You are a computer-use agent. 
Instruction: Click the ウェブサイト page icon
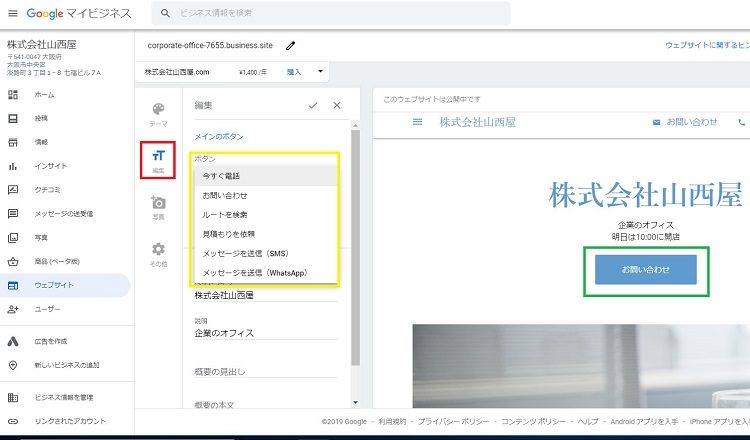coord(13,286)
